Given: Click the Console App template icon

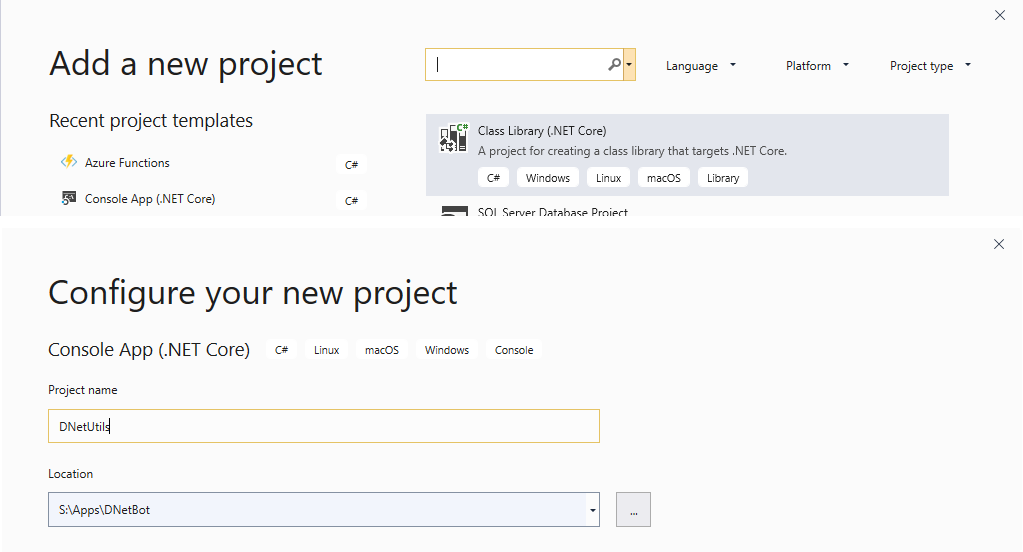Looking at the screenshot, I should (69, 198).
